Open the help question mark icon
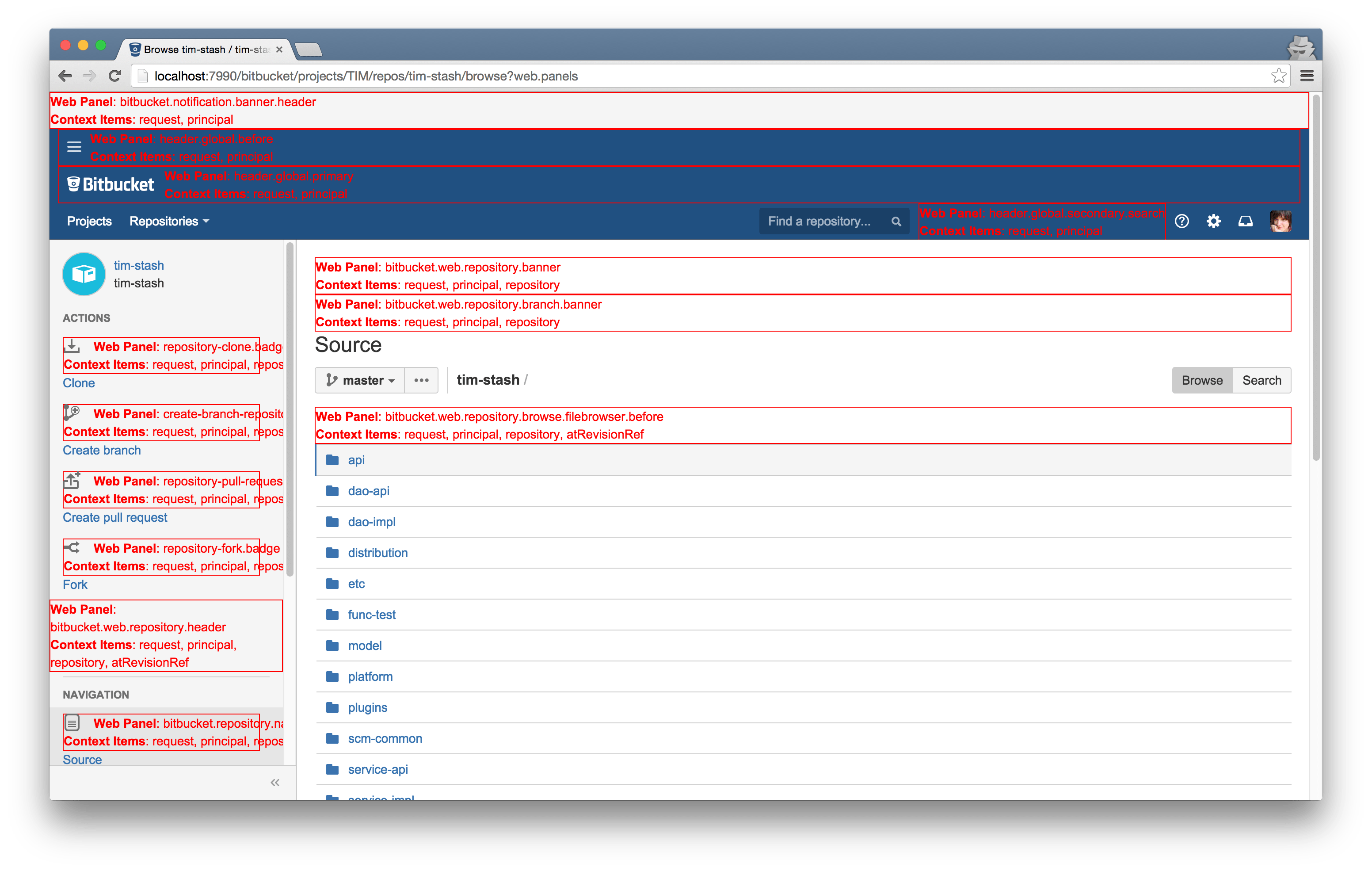1372x871 pixels. point(1181,221)
